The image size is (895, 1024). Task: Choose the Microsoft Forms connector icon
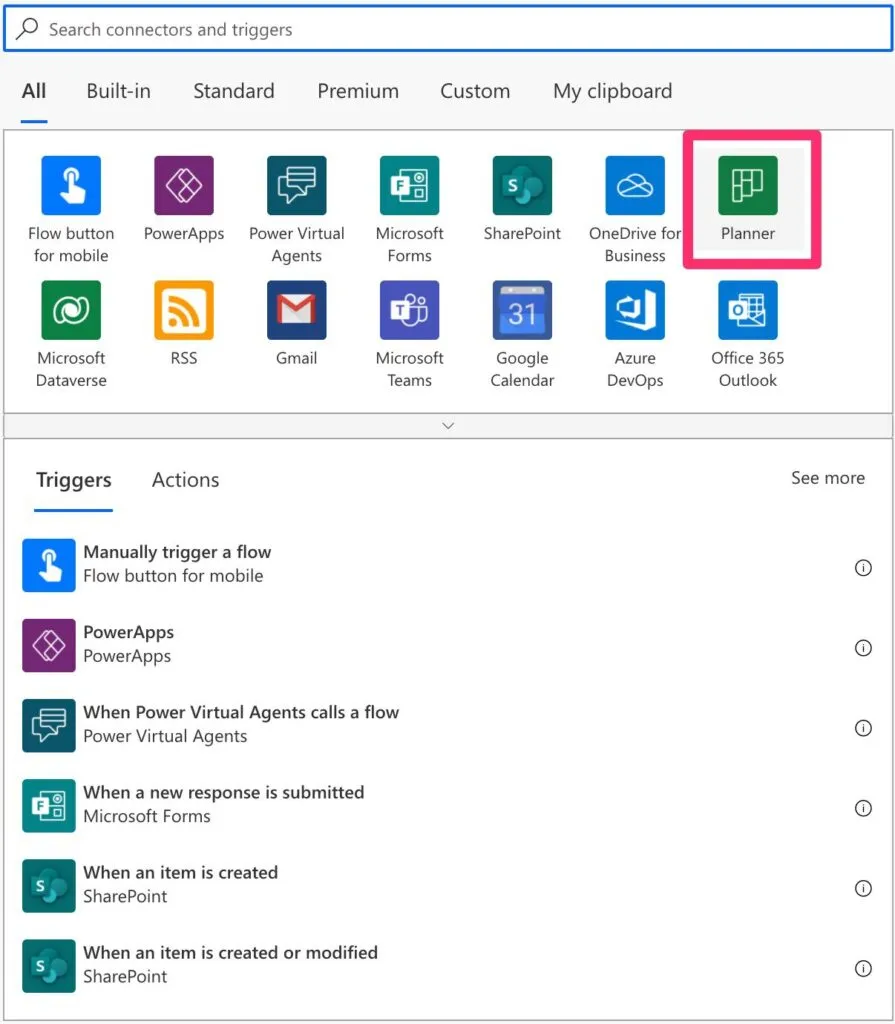409,186
